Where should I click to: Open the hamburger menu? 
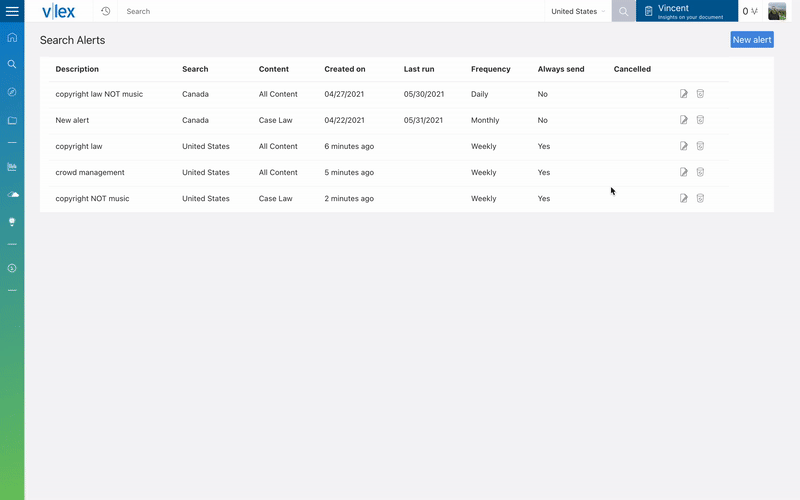pos(12,11)
